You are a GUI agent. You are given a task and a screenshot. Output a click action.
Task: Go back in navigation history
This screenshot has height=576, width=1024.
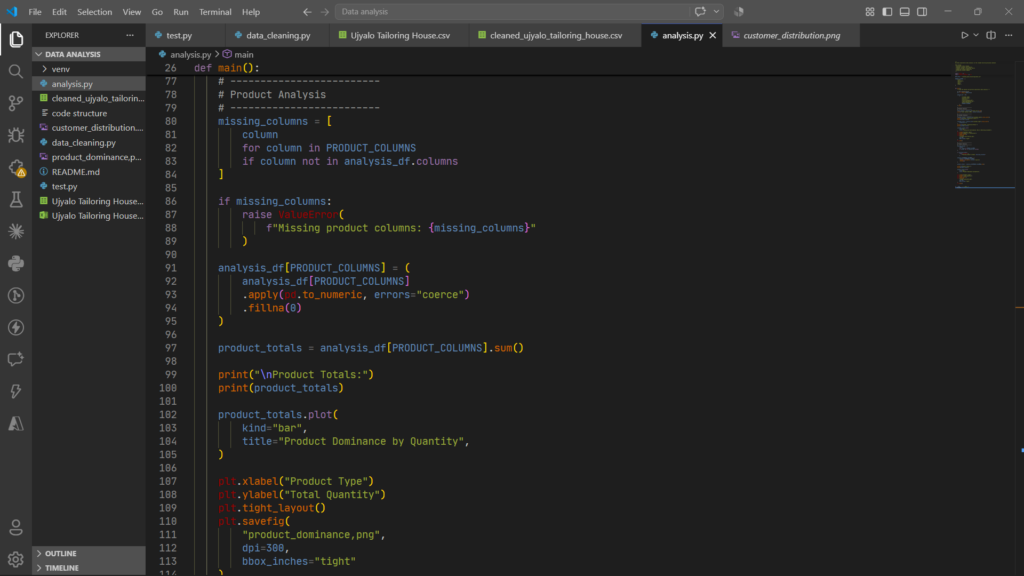coord(307,12)
